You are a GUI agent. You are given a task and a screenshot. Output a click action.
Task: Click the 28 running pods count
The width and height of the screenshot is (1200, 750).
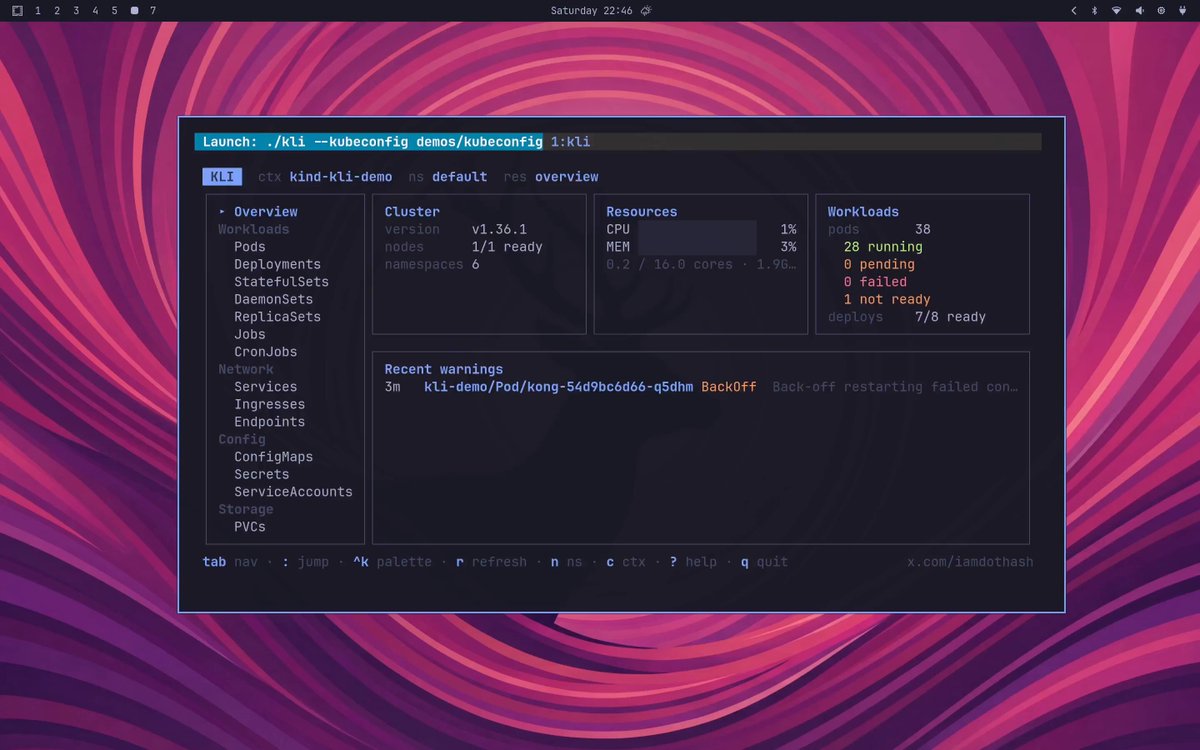tap(883, 247)
